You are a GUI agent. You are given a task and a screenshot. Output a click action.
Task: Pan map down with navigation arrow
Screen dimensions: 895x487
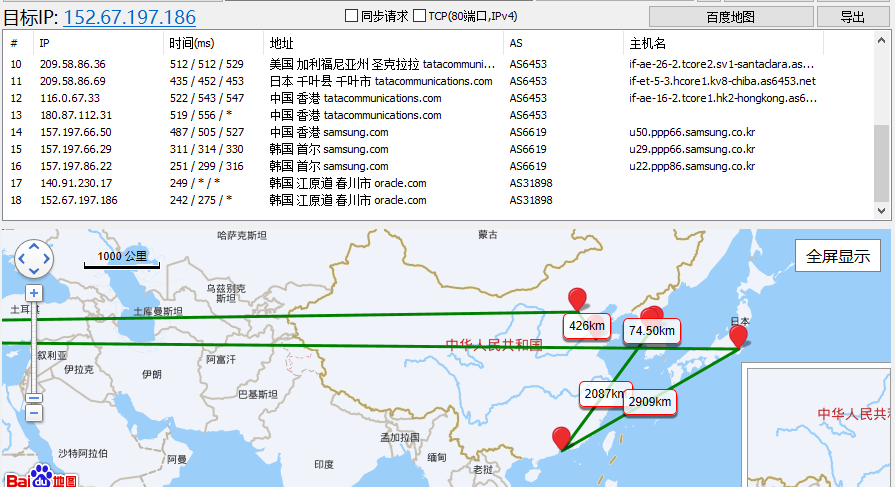click(34, 271)
